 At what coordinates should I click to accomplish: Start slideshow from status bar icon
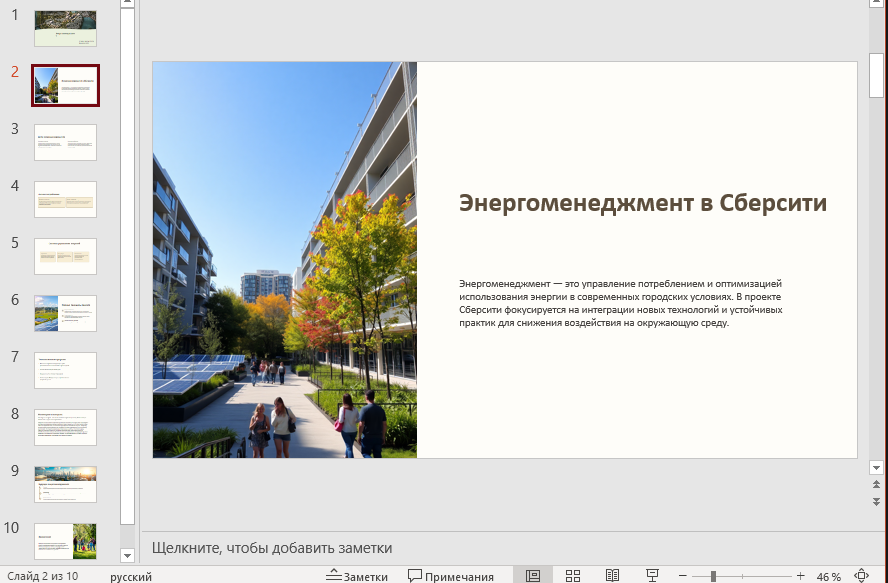[652, 576]
